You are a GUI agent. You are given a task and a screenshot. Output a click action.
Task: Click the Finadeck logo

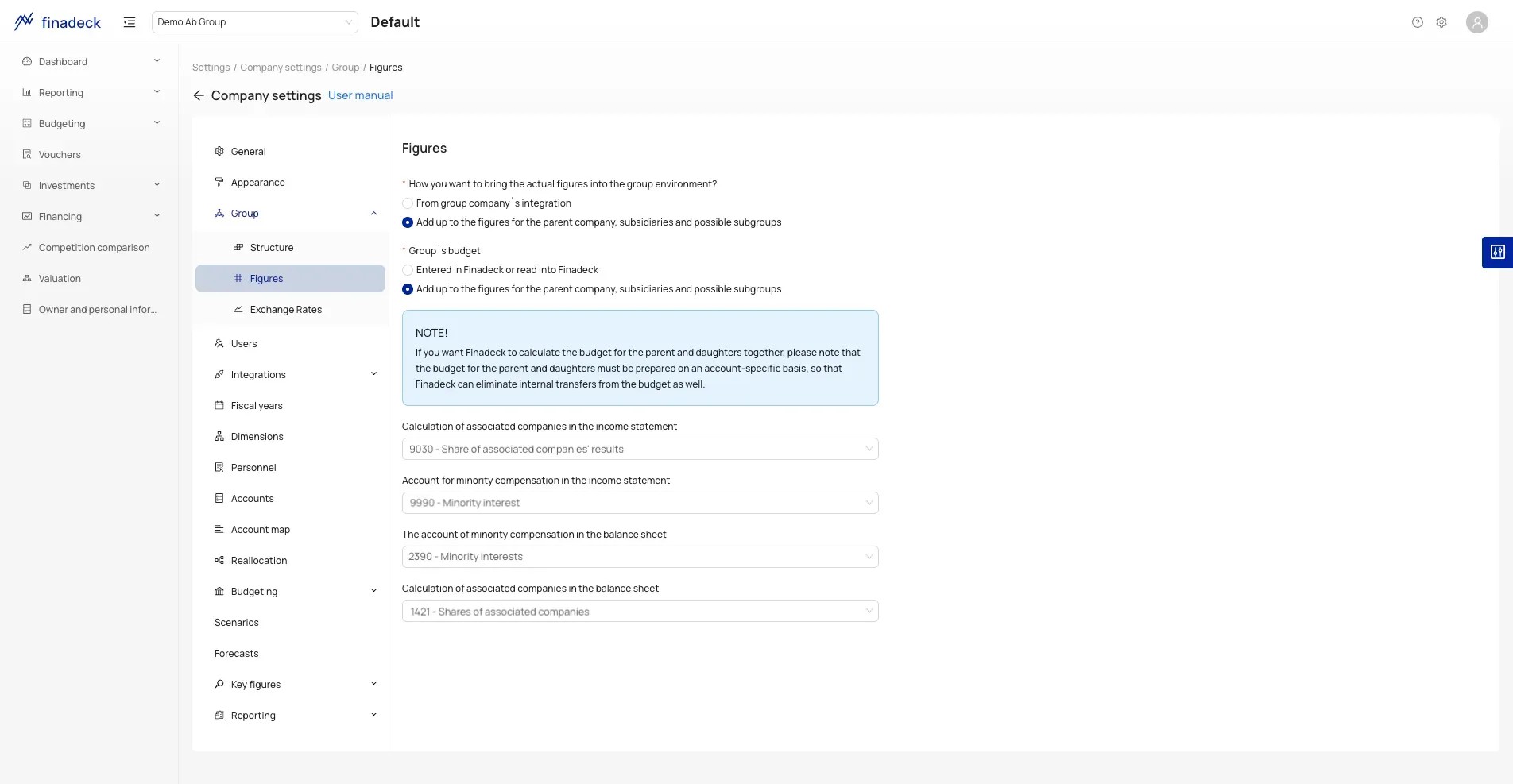point(57,22)
